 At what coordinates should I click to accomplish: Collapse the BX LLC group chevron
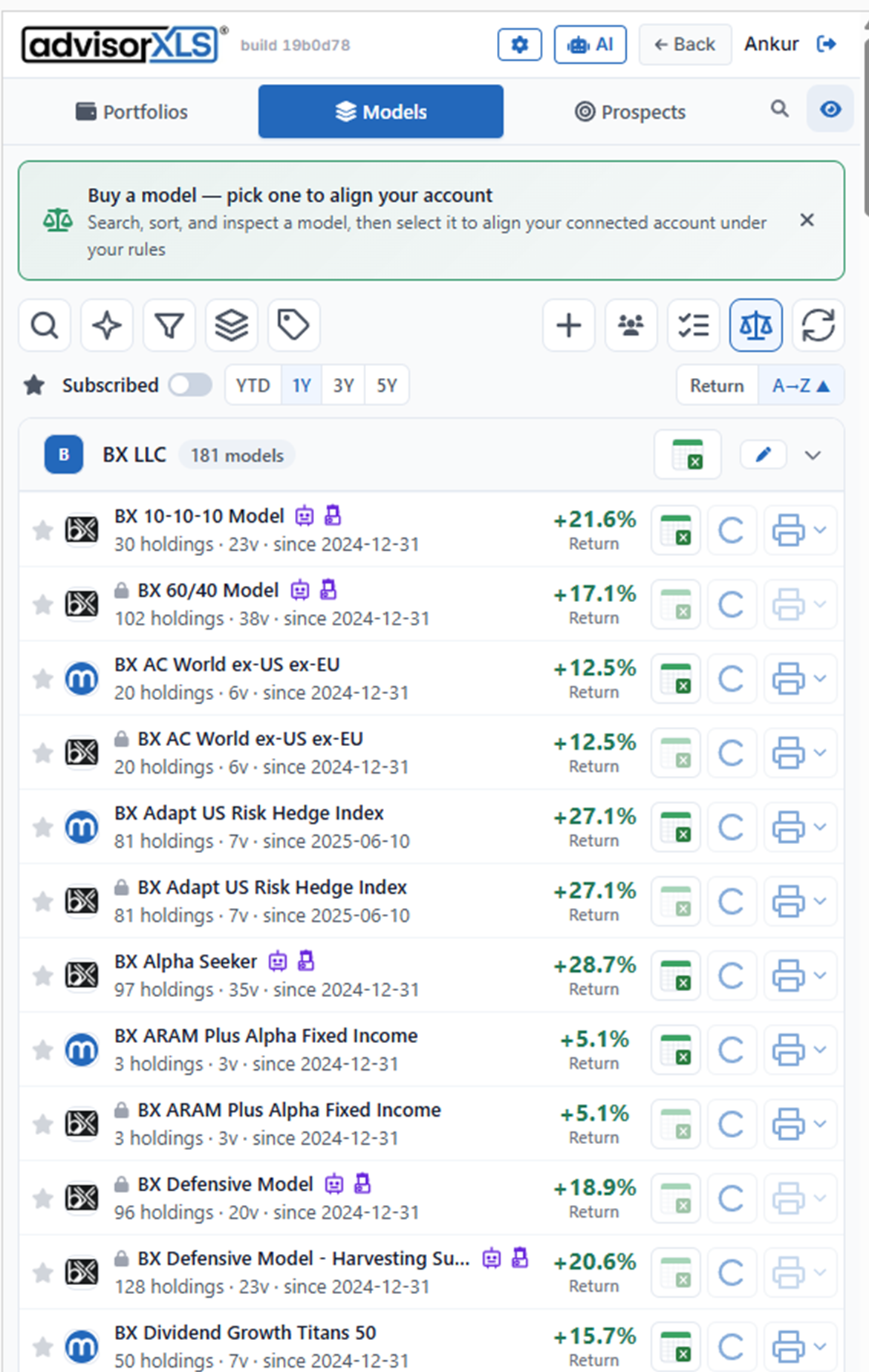click(x=813, y=455)
